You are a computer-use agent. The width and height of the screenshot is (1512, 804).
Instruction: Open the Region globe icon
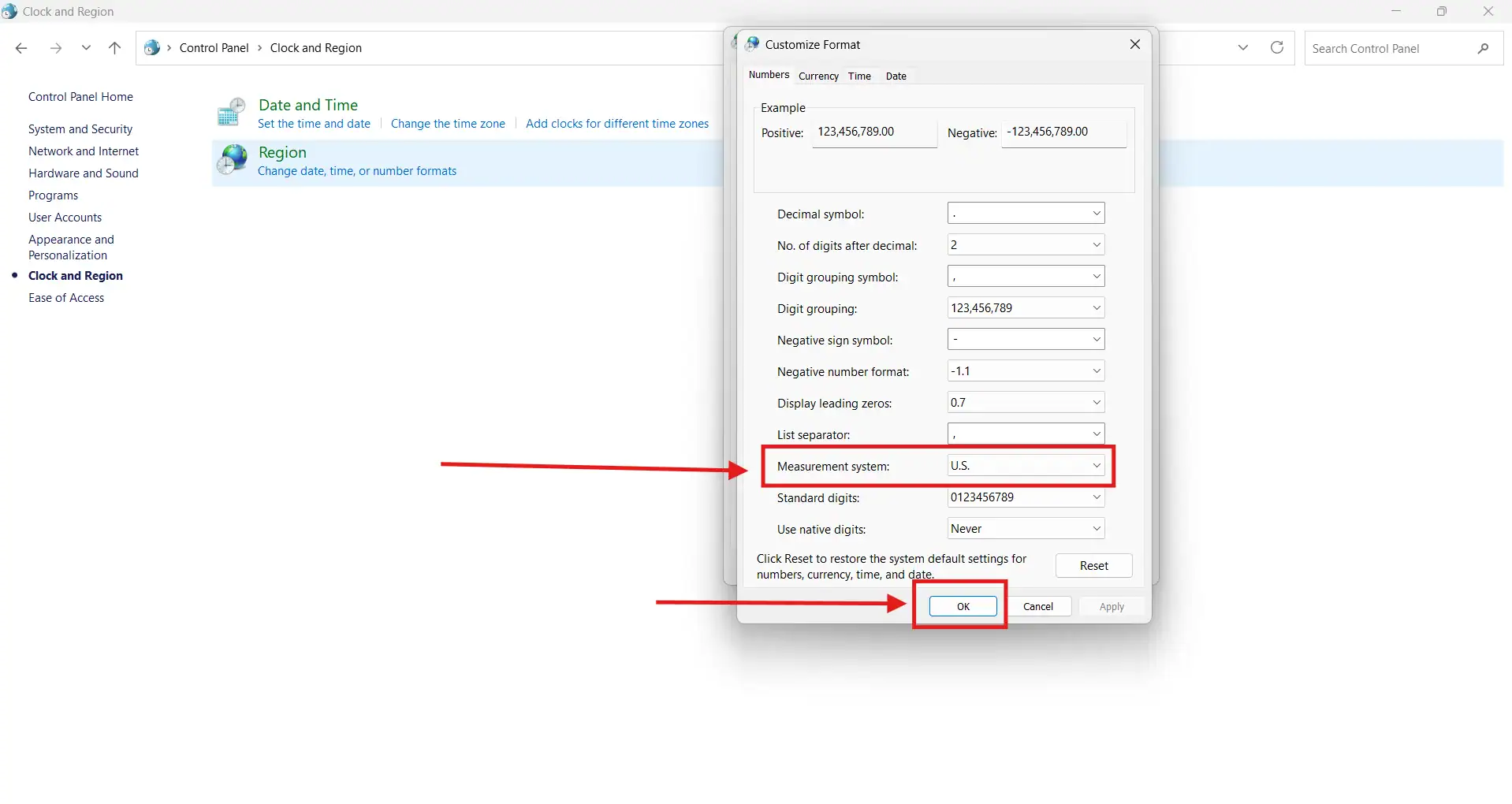[233, 160]
